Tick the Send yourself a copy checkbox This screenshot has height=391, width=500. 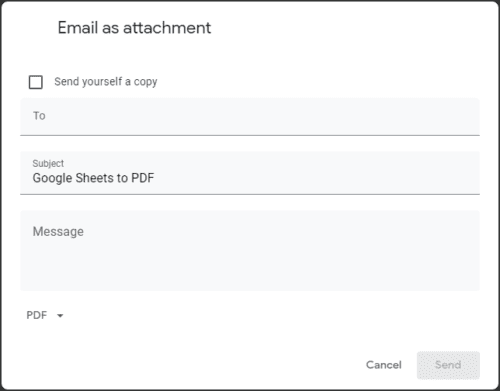point(36,82)
